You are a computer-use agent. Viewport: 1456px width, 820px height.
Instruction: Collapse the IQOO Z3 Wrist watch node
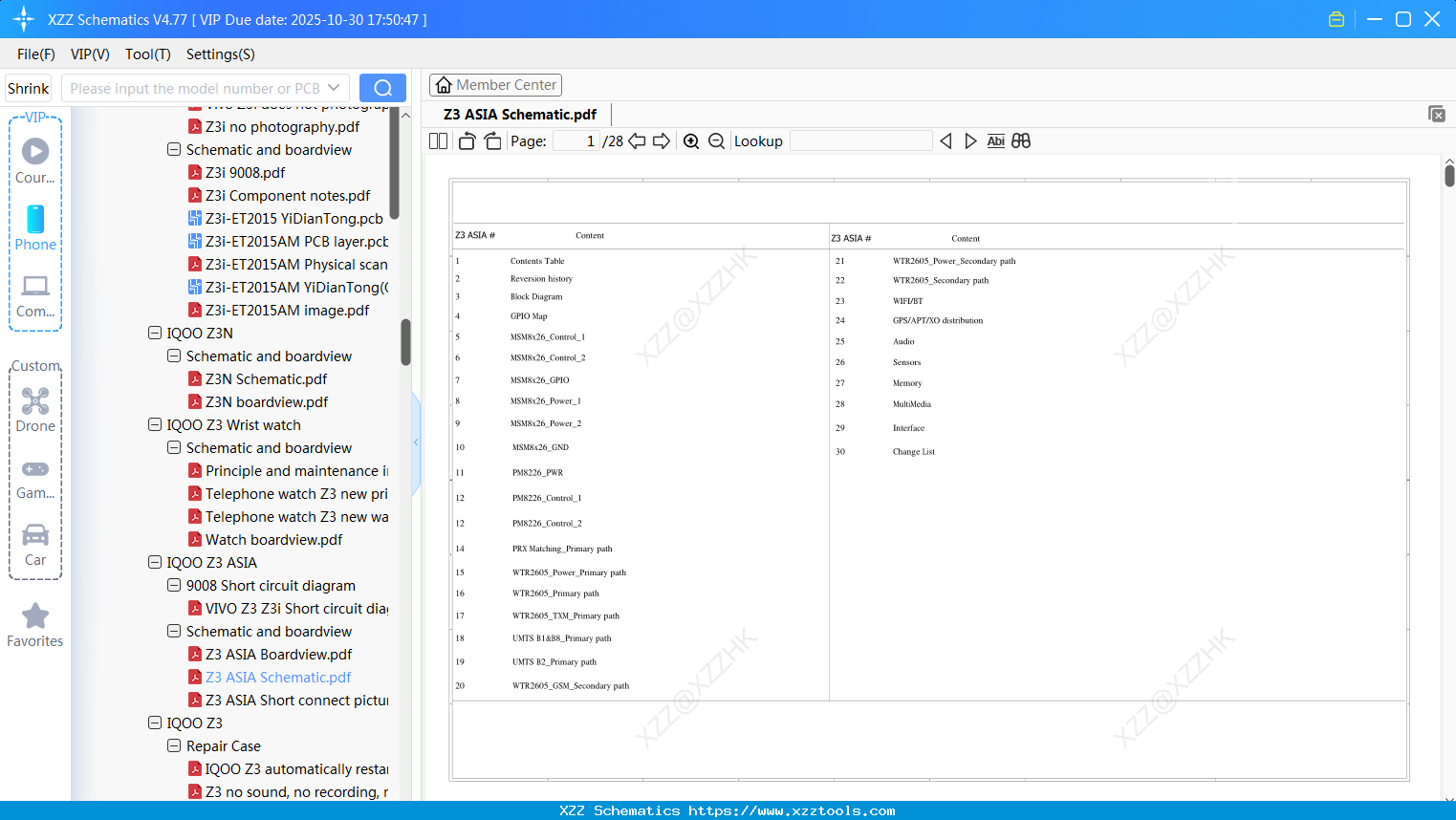tap(155, 425)
